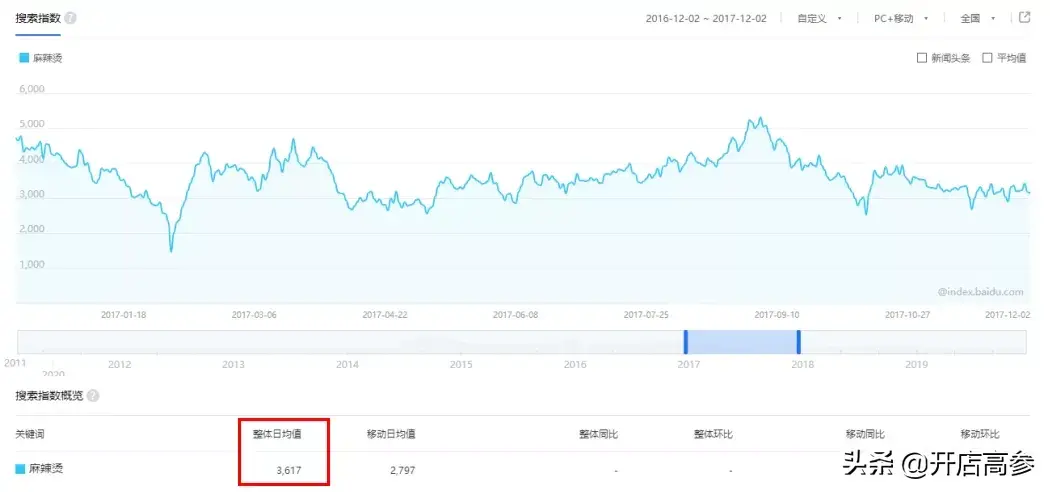The width and height of the screenshot is (1050, 492).
Task: Click the export icon at top right
Action: 1024,18
